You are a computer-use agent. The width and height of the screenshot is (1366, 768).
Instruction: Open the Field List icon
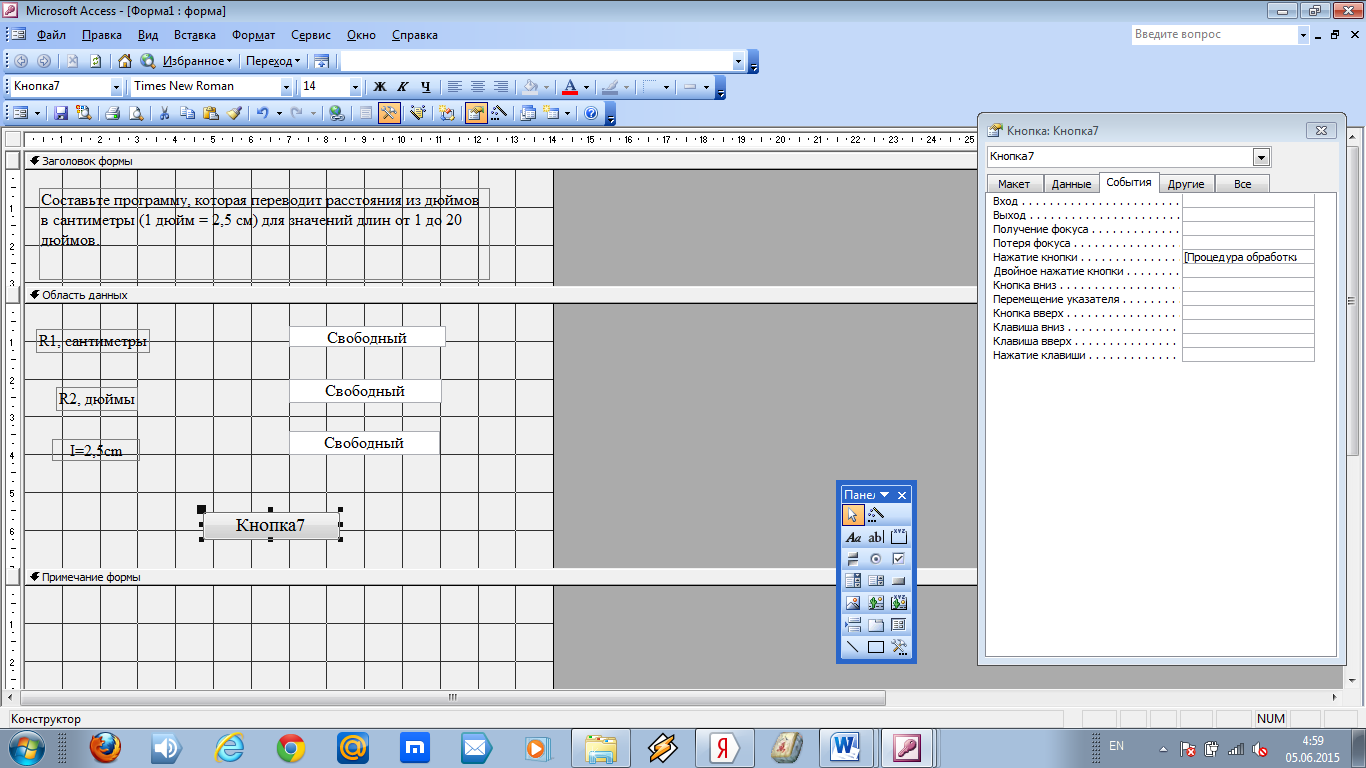(x=366, y=113)
